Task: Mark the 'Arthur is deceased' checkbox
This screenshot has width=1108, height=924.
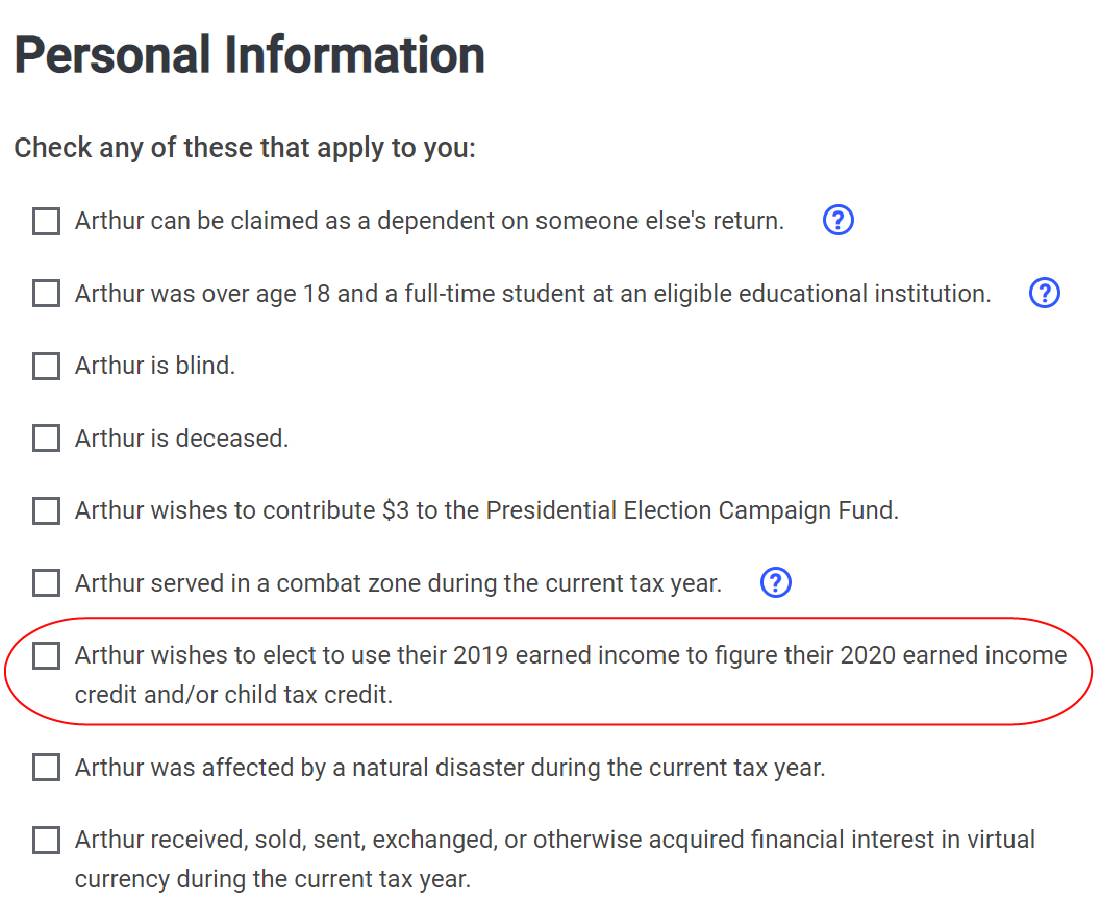Action: pyautogui.click(x=46, y=438)
